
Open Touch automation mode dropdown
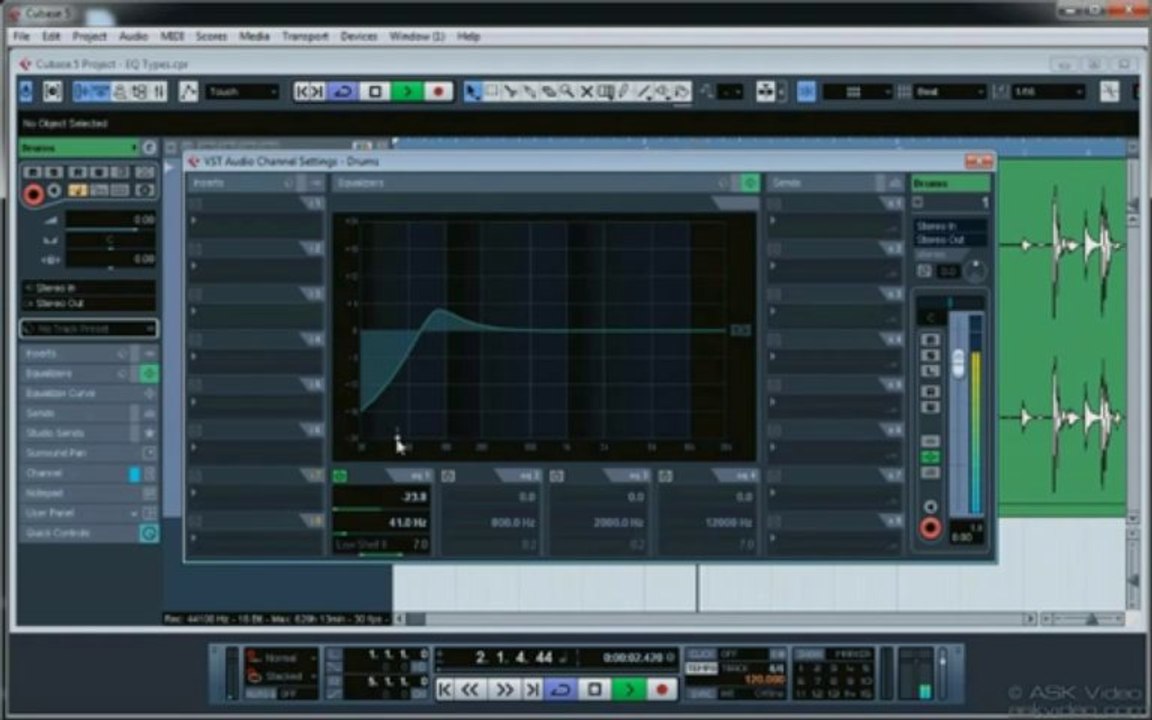242,91
